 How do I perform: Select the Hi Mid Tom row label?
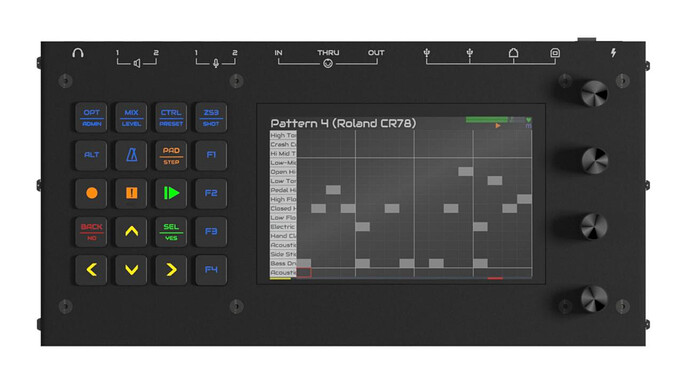pyautogui.click(x=283, y=154)
